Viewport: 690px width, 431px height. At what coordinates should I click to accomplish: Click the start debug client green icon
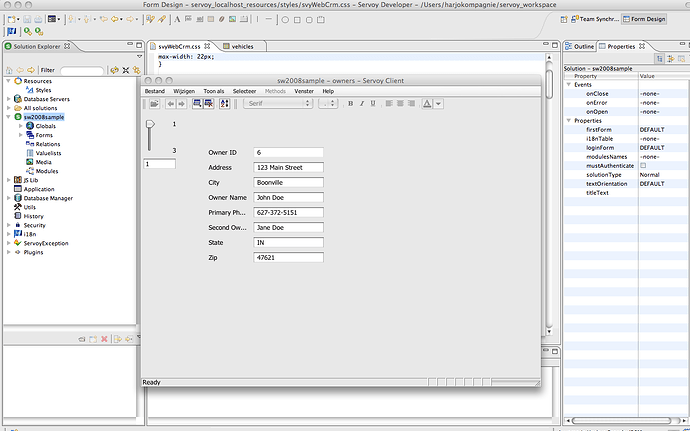click(x=28, y=31)
